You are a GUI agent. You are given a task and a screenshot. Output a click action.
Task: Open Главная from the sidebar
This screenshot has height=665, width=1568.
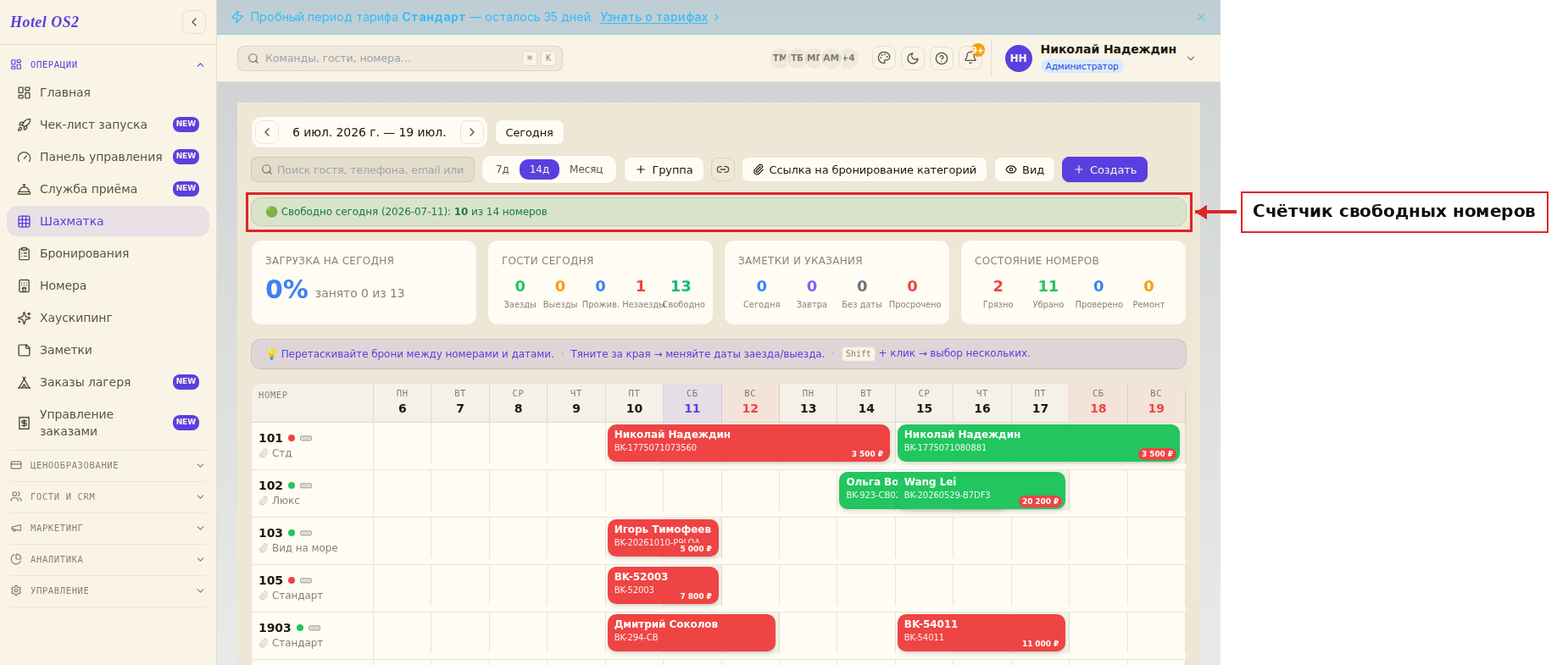point(108,92)
